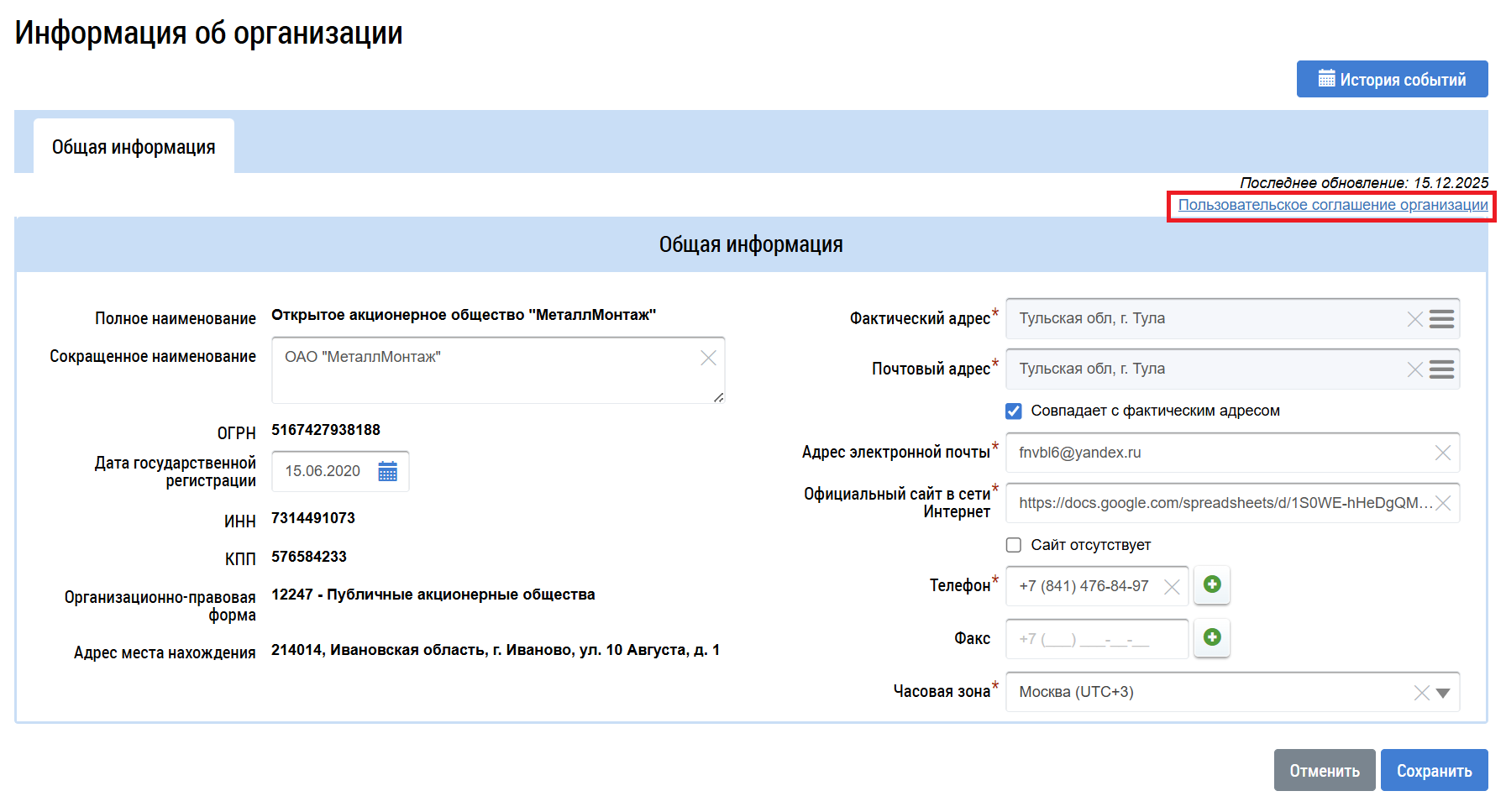Enable the 'Сайт отсутствует' checkbox
Image resolution: width=1506 pixels, height=812 pixels.
tap(1014, 545)
